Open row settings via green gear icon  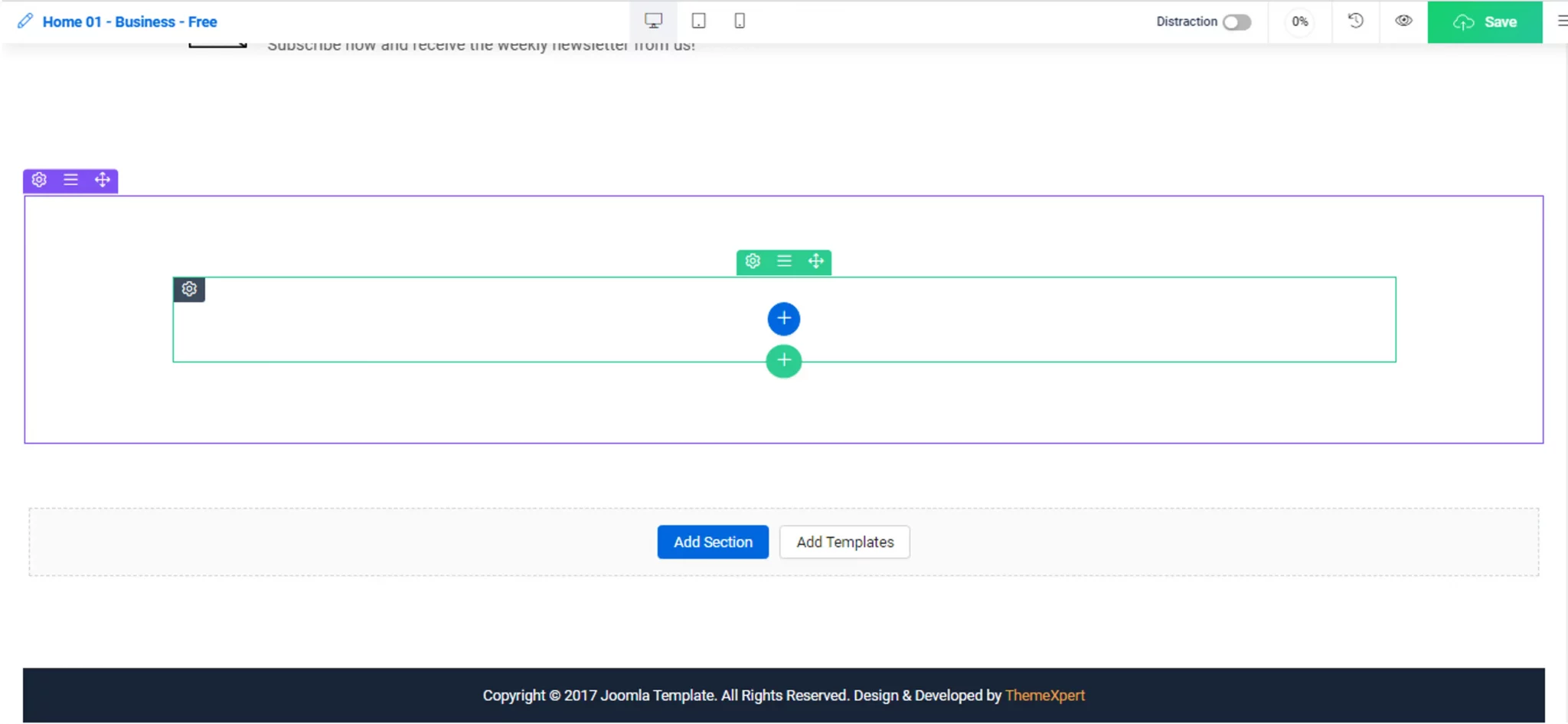coord(753,261)
